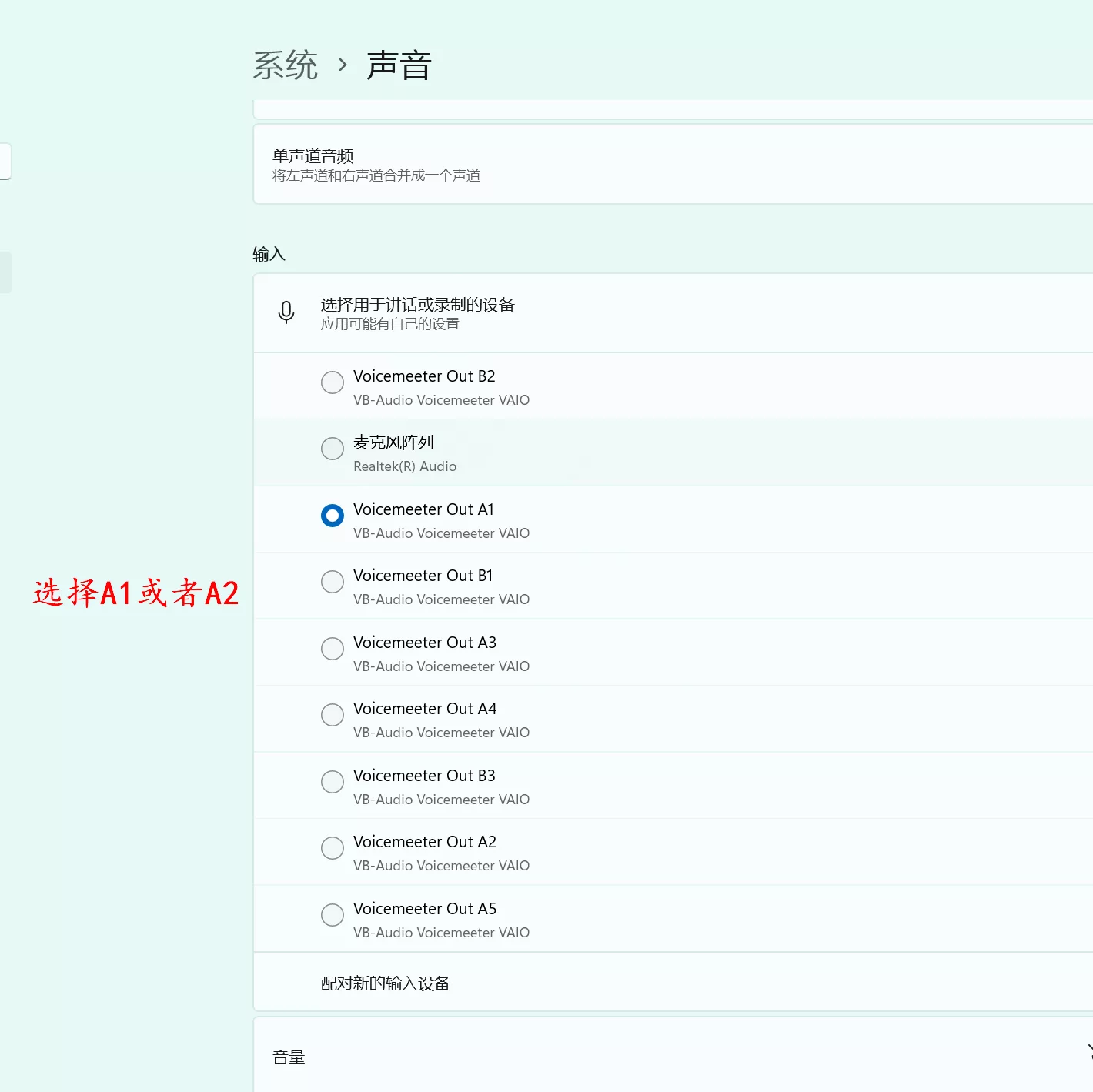1093x1092 pixels.
Task: Switch input to Voicemeeter Out A2
Action: (333, 848)
